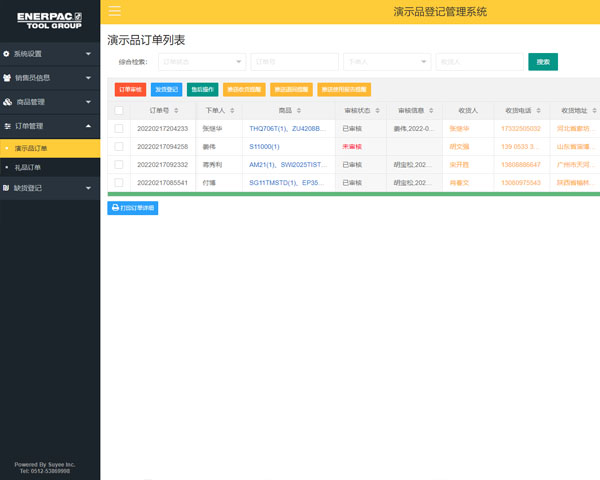The width and height of the screenshot is (600, 480).
Task: Click the hamburger menu icon in header
Action: (115, 11)
